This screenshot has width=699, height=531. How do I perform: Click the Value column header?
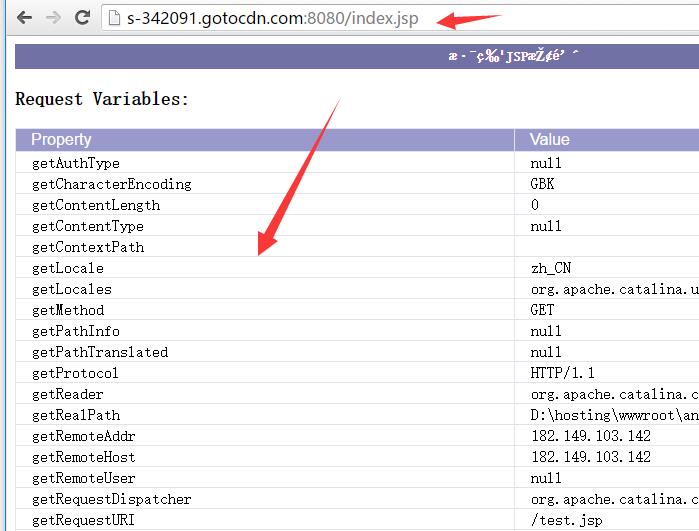[x=549, y=140]
